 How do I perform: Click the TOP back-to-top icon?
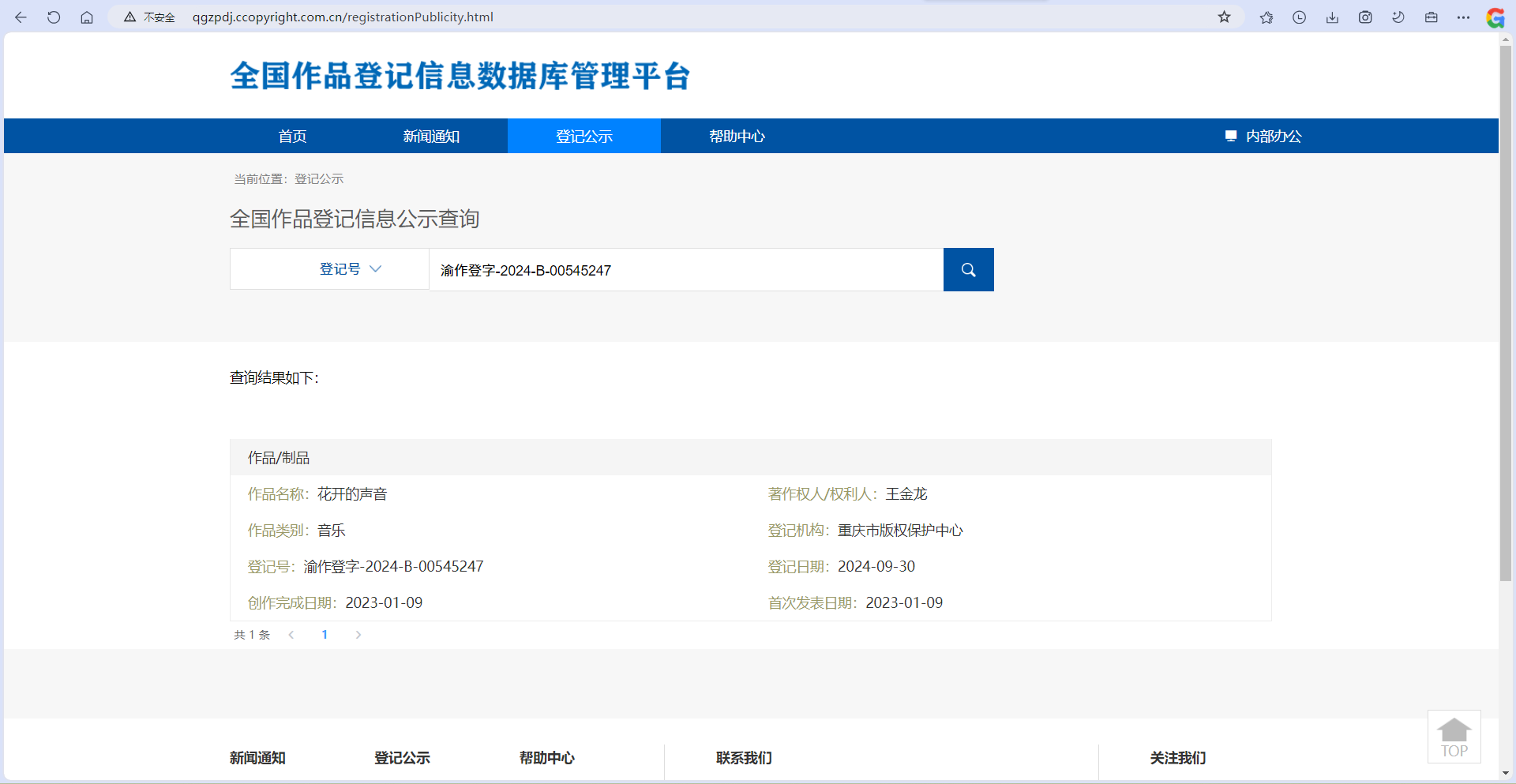1454,737
